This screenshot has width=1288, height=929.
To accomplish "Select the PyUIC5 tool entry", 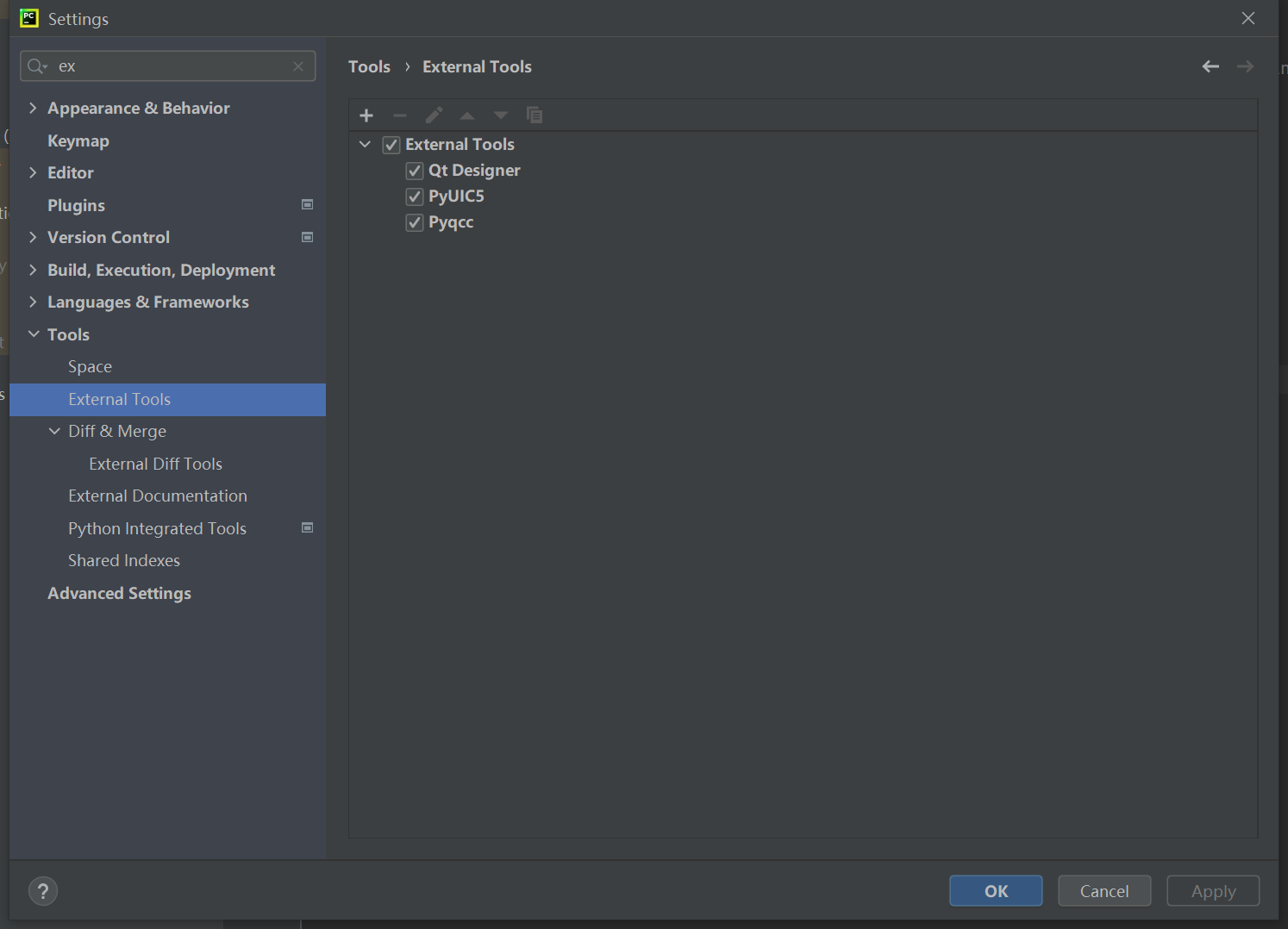I will (x=456, y=196).
